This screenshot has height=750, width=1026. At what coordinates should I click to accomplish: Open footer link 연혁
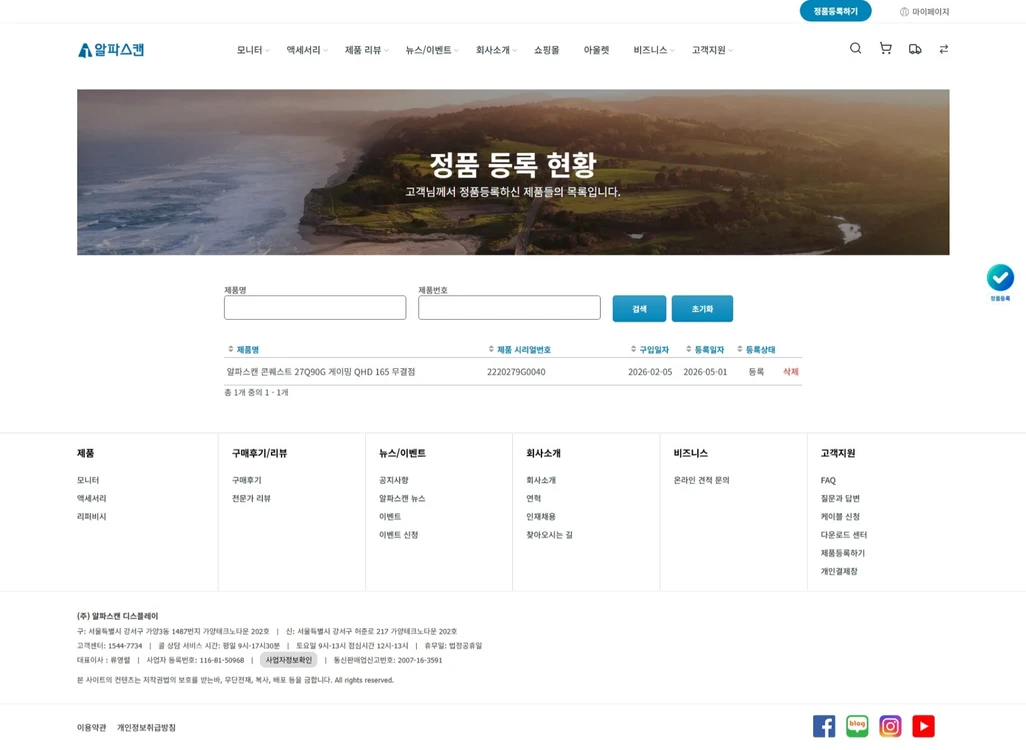click(534, 499)
